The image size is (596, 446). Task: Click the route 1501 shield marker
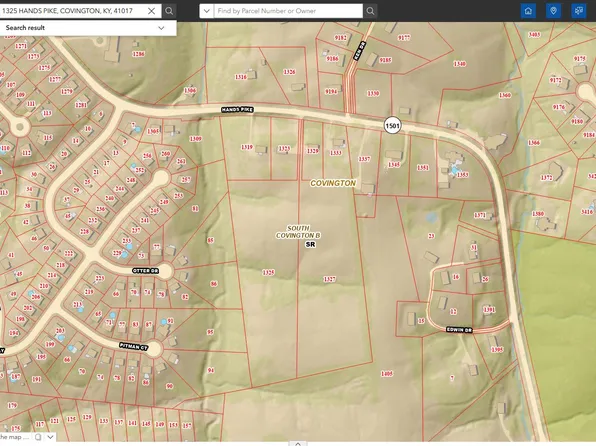tap(392, 125)
